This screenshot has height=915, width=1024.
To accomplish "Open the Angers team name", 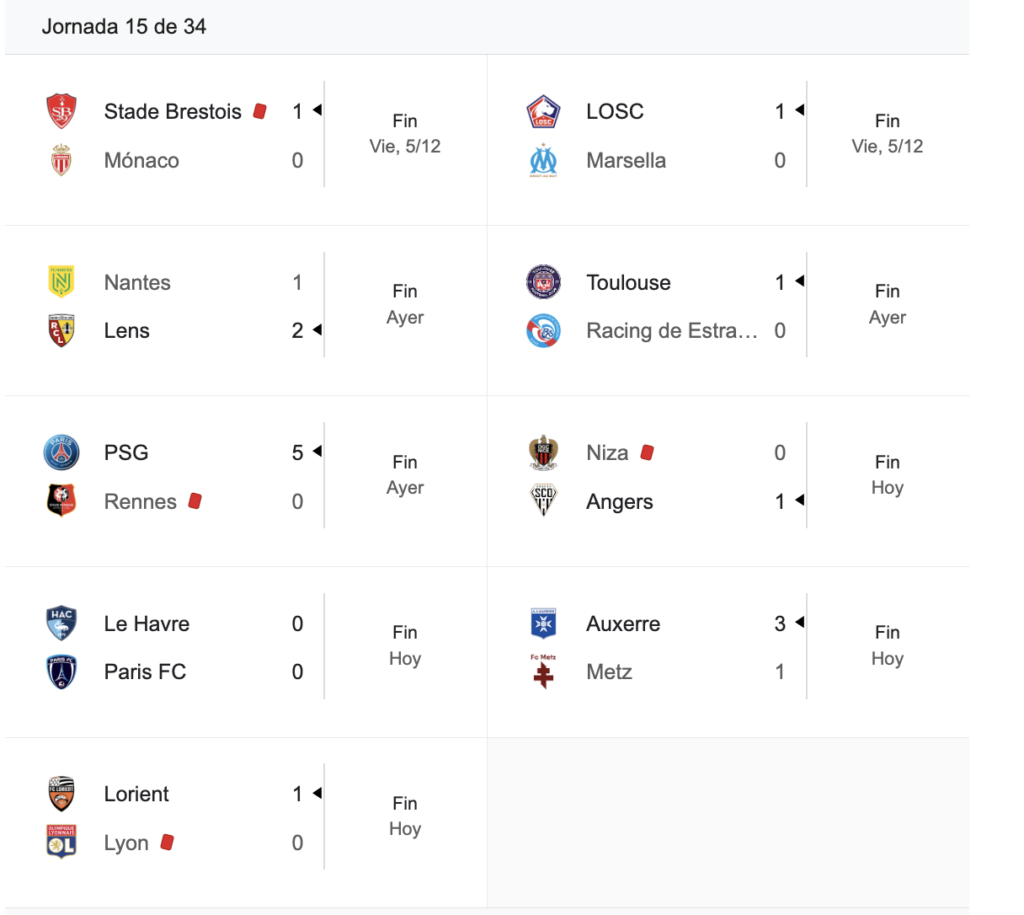I will point(619,502).
